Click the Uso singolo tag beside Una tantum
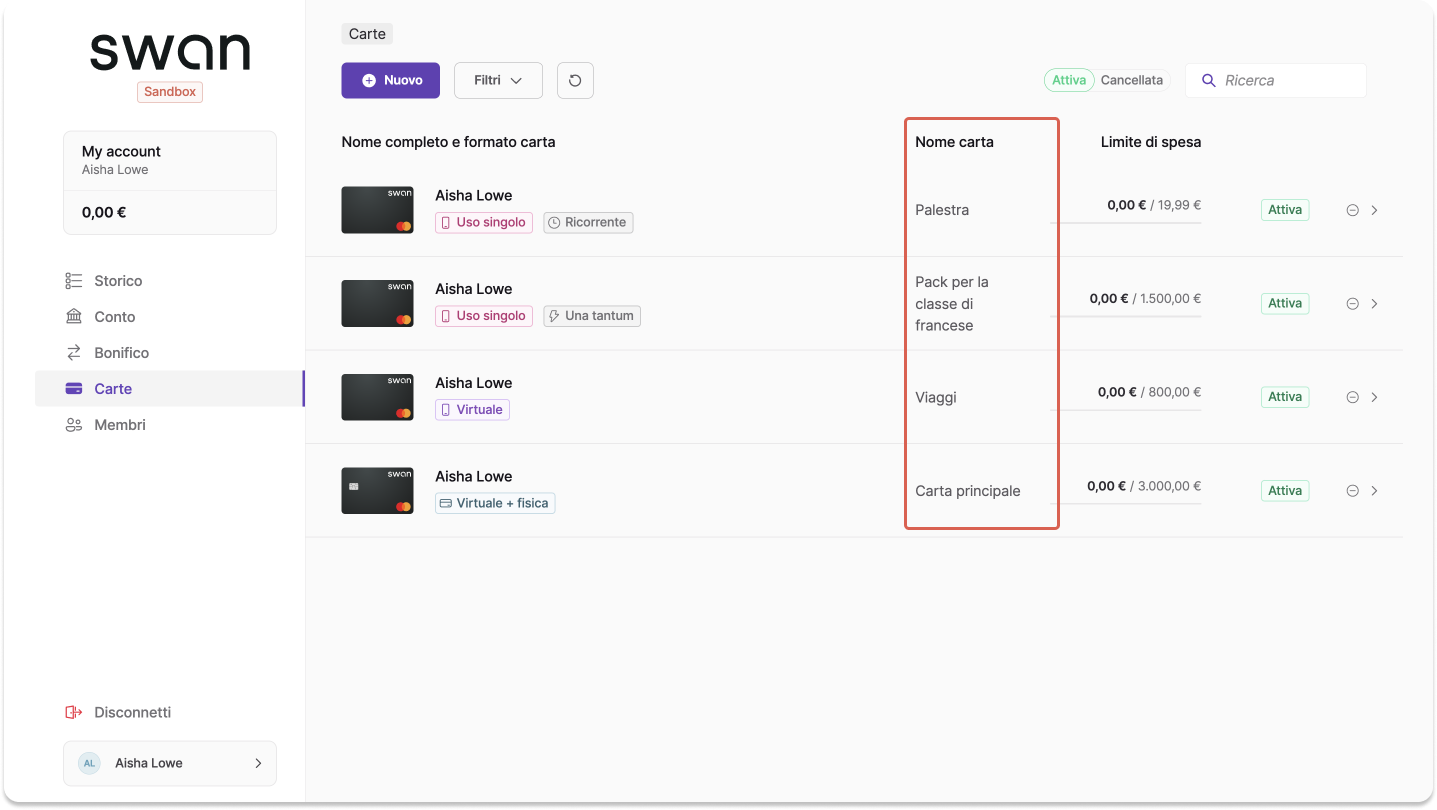This screenshot has width=1437, height=810. pos(484,316)
